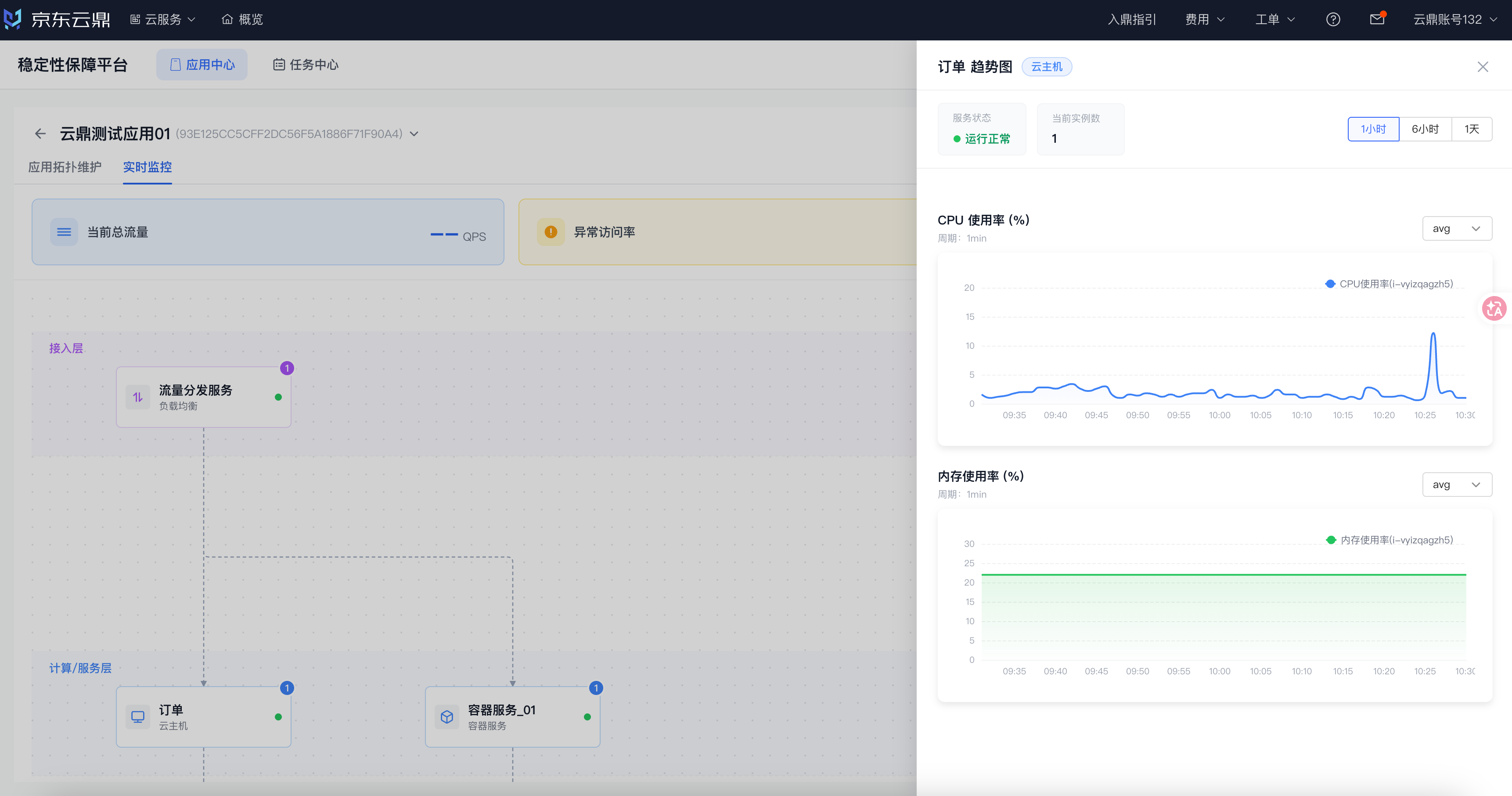Screen dimensions: 1512x796
Task: Open the 入鼎指引 link
Action: click(x=1132, y=19)
